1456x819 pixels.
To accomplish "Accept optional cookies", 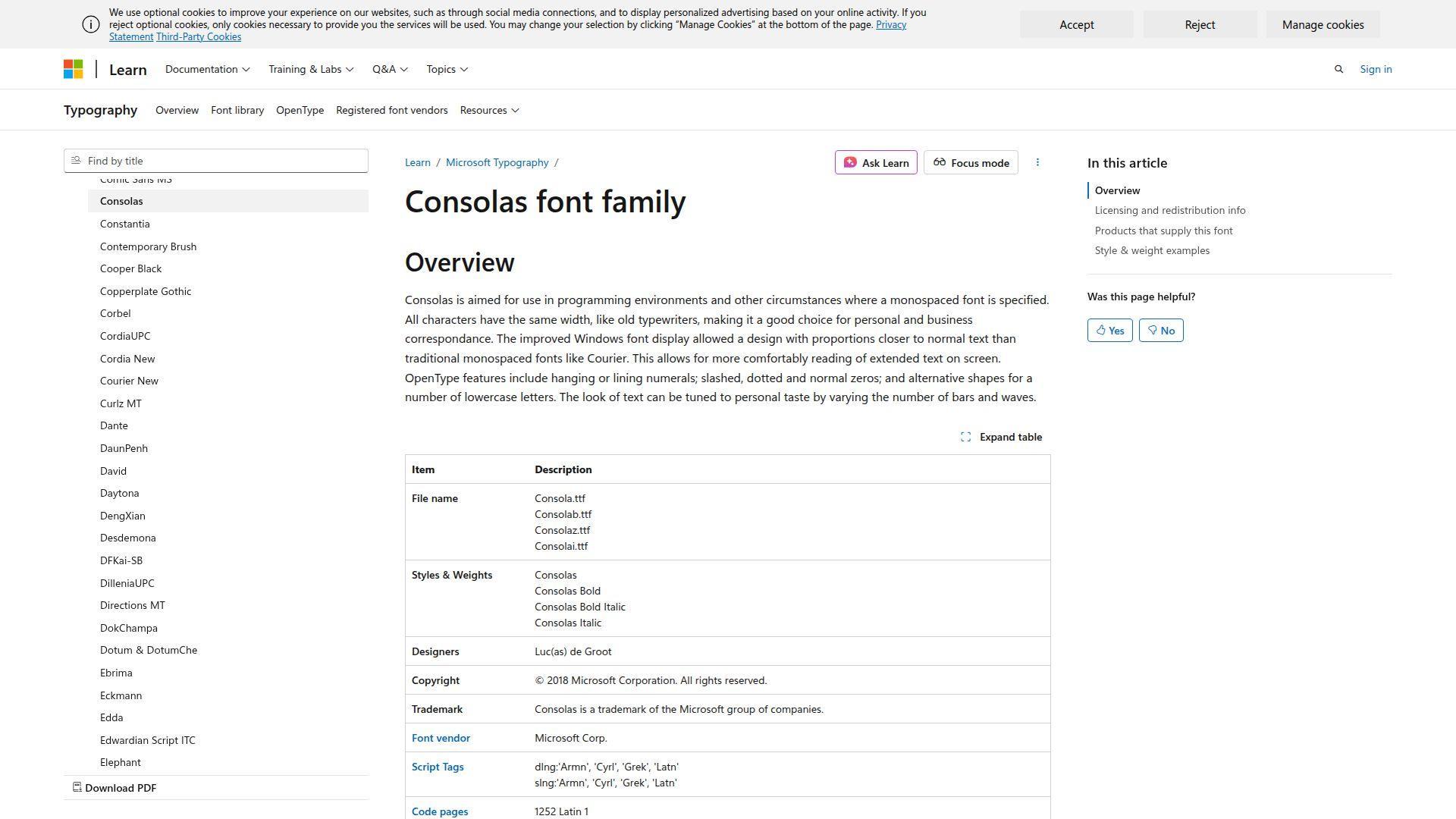I will (x=1076, y=24).
